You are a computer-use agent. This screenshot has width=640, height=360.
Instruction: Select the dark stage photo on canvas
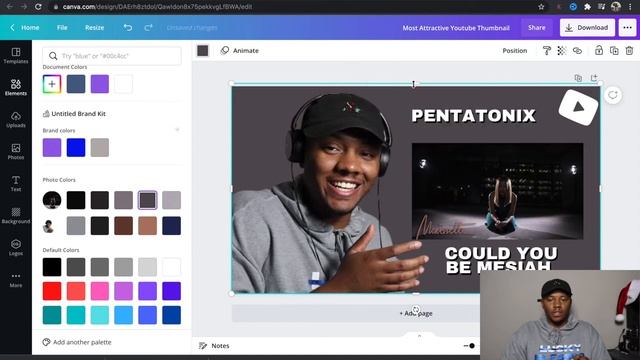point(498,191)
